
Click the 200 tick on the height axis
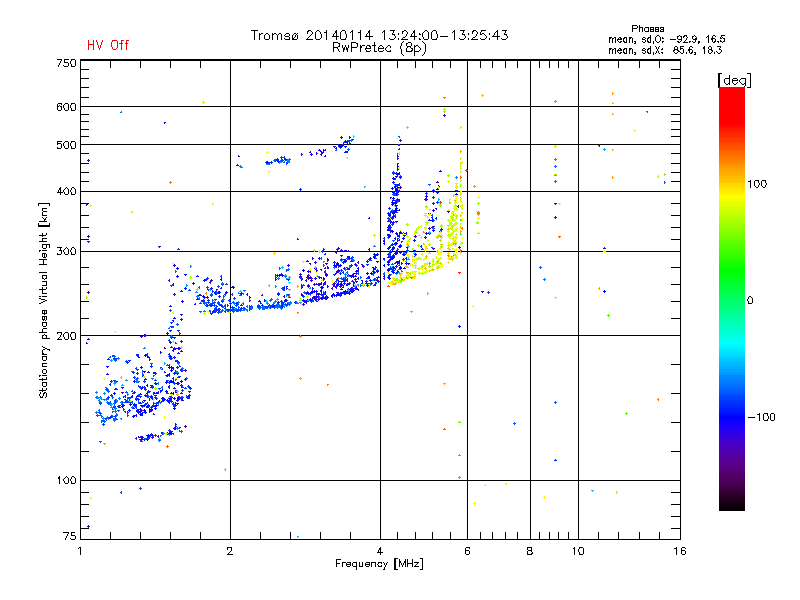(x=67, y=336)
